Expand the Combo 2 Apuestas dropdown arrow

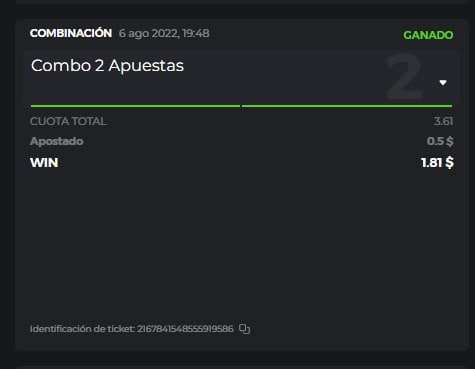[443, 83]
